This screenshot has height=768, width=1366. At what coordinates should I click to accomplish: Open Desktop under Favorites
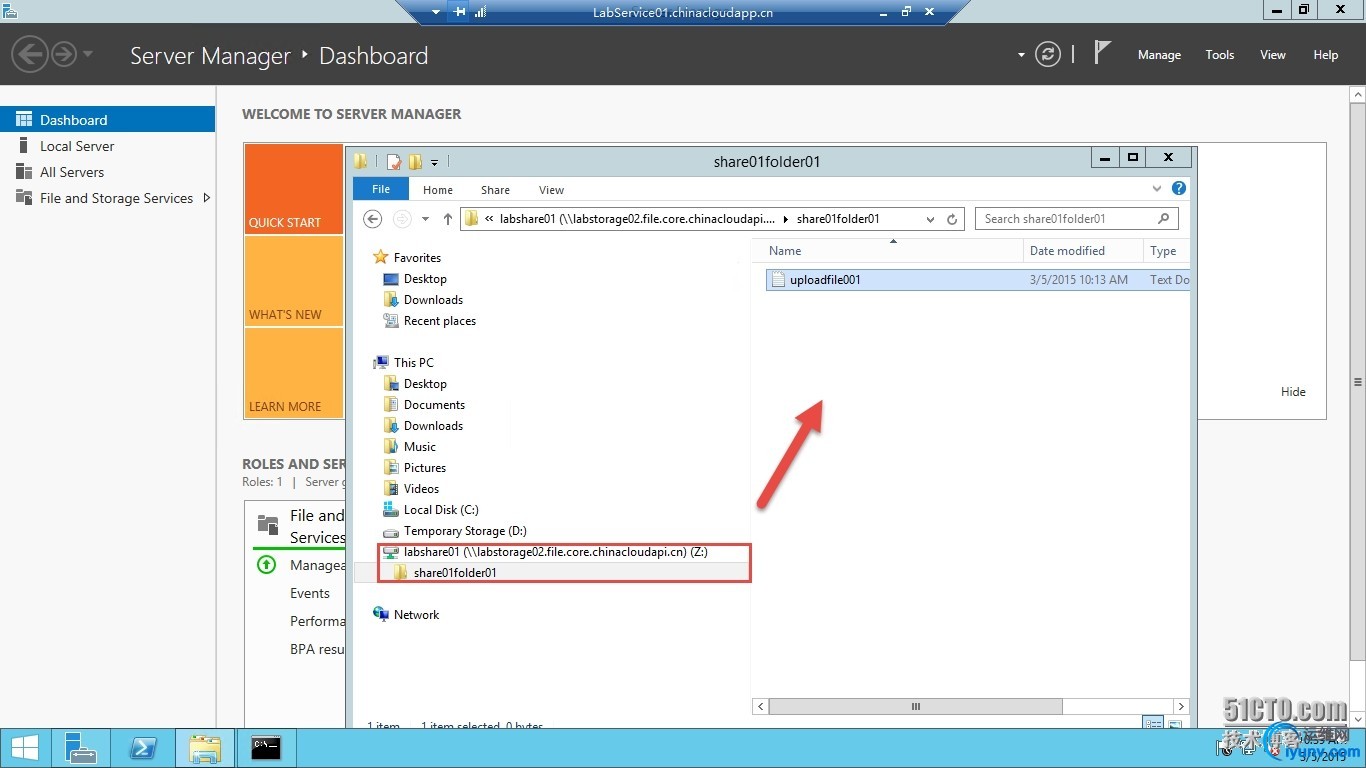[425, 279]
